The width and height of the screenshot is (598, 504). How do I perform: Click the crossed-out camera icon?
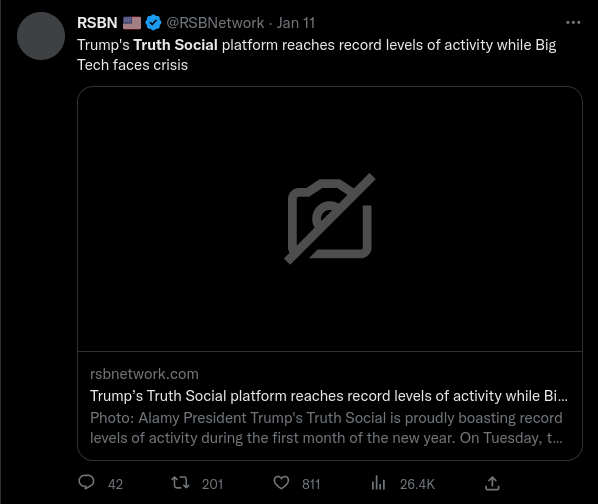pyautogui.click(x=330, y=219)
